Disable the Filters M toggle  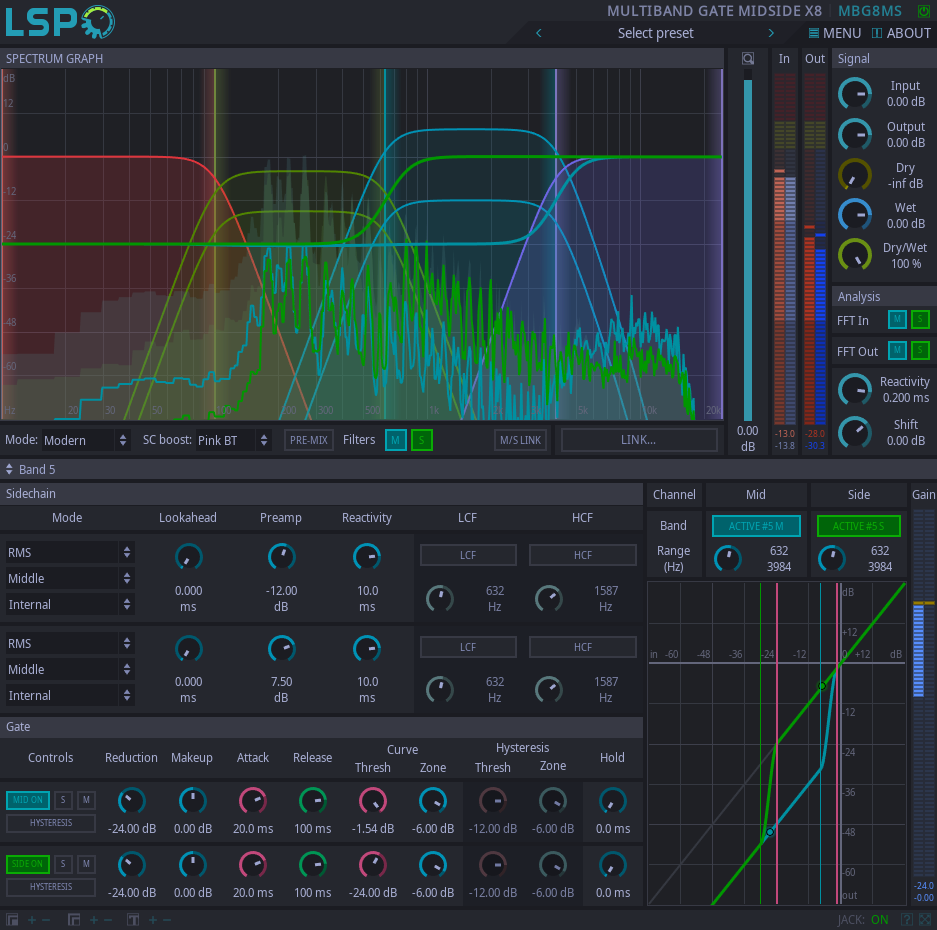tap(396, 440)
